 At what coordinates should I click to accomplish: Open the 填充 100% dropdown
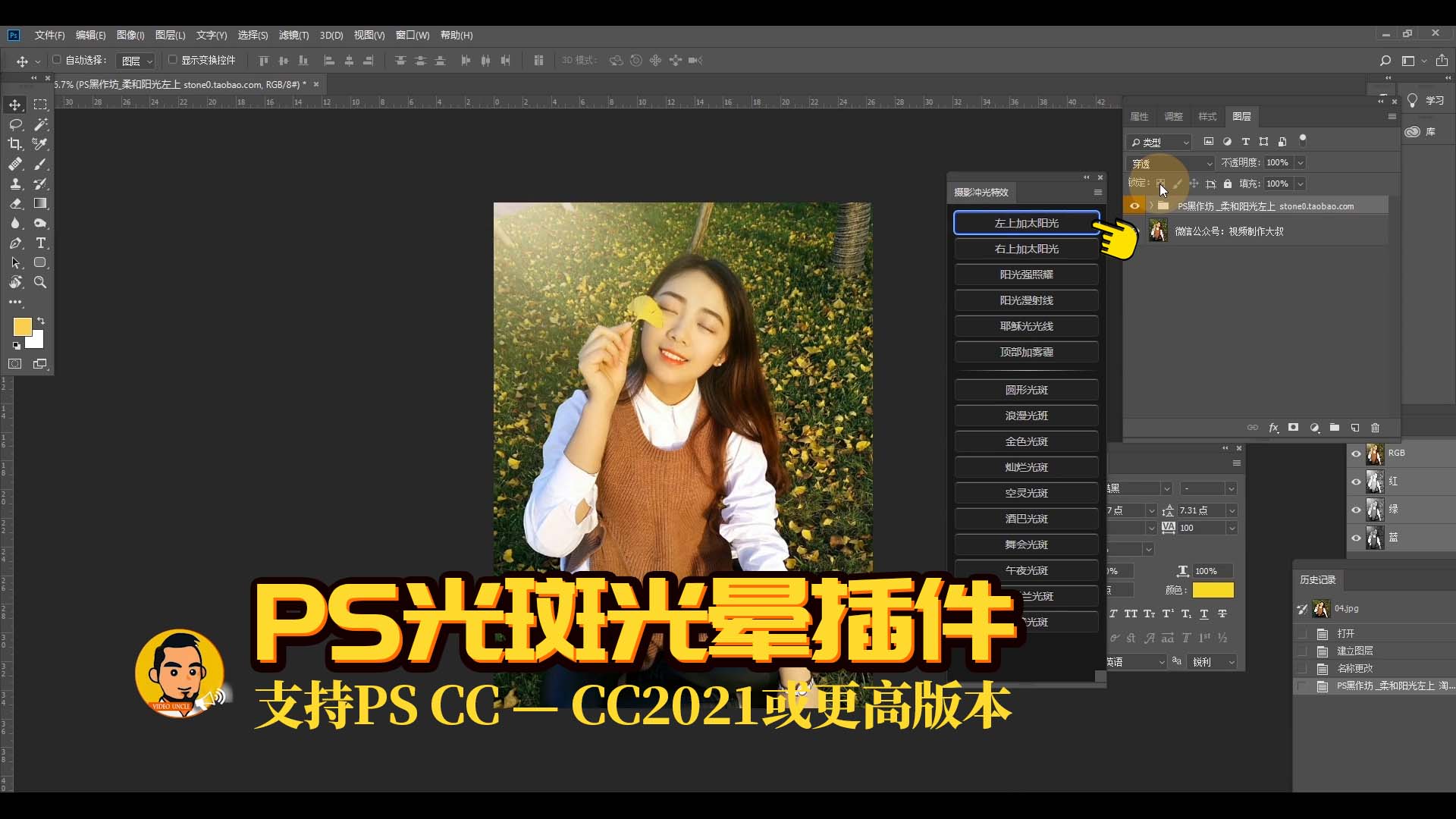(1301, 184)
